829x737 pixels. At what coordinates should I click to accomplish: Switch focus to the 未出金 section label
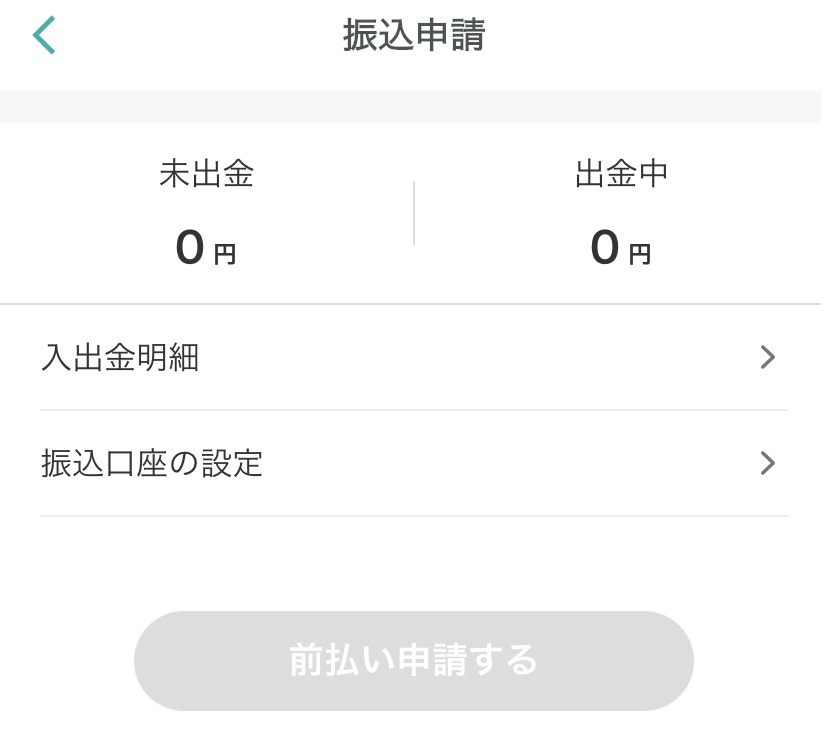[206, 174]
